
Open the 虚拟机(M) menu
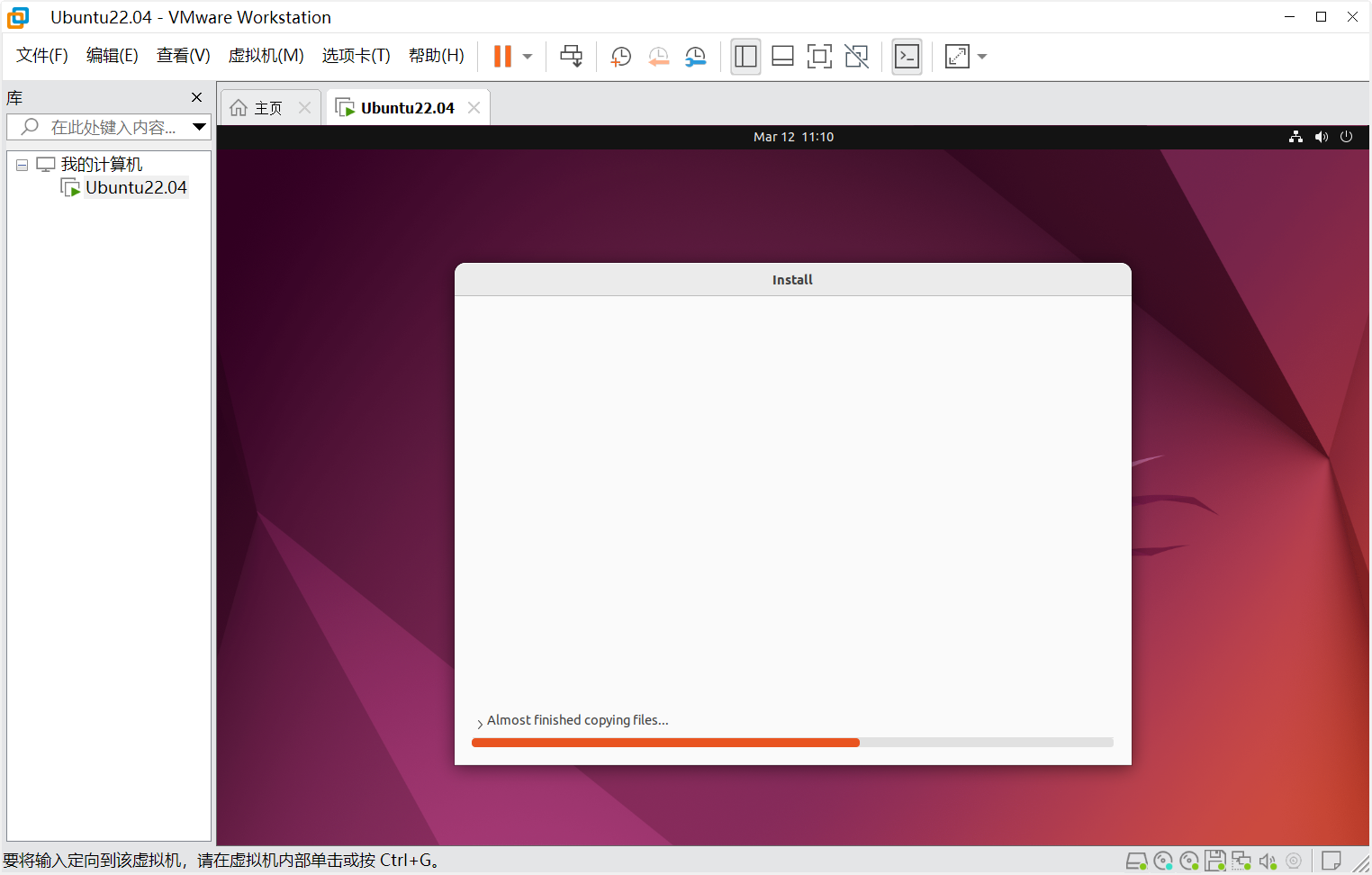click(x=266, y=56)
